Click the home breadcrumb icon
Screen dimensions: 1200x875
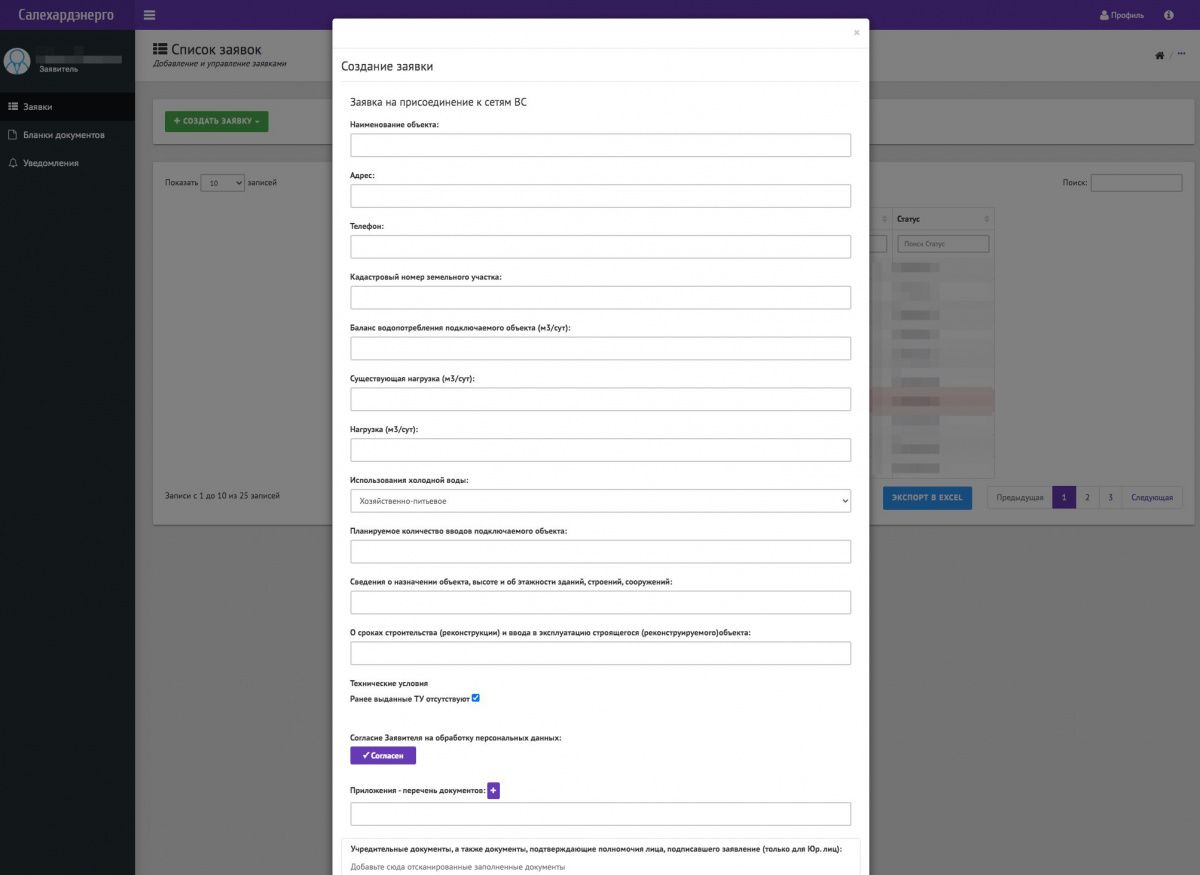tap(1159, 55)
